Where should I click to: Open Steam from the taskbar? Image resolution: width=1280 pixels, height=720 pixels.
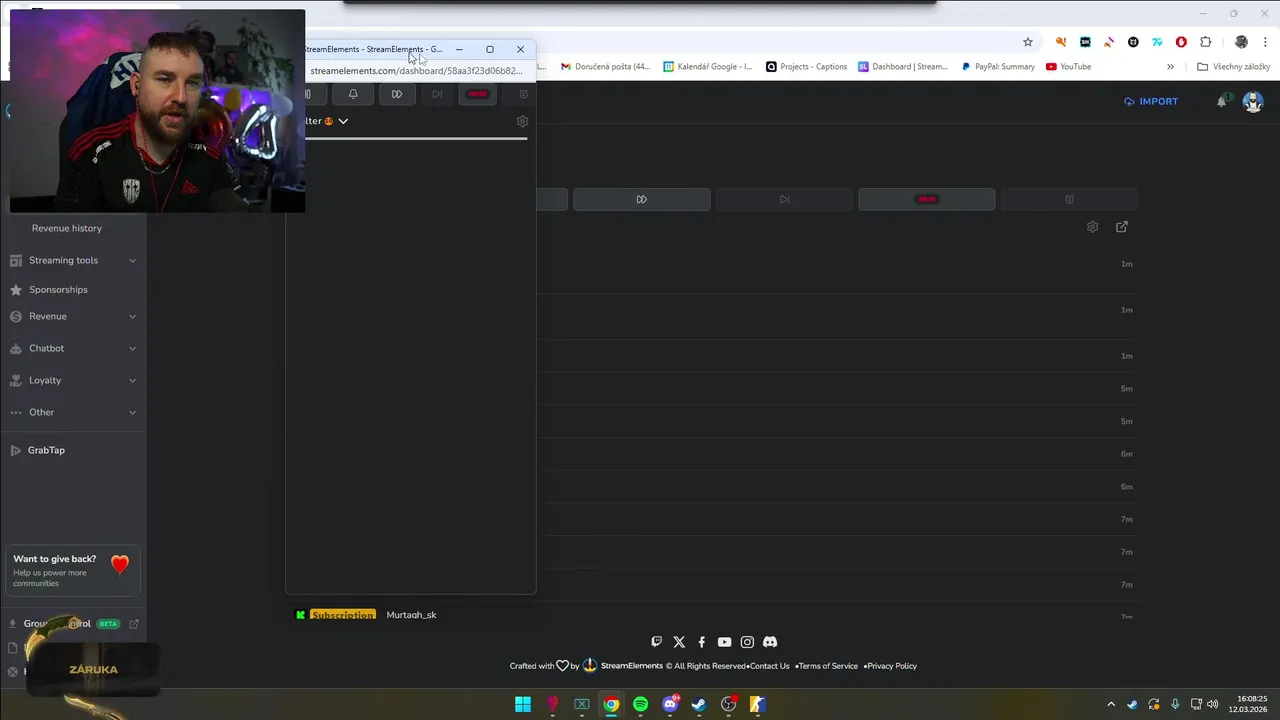tap(699, 704)
